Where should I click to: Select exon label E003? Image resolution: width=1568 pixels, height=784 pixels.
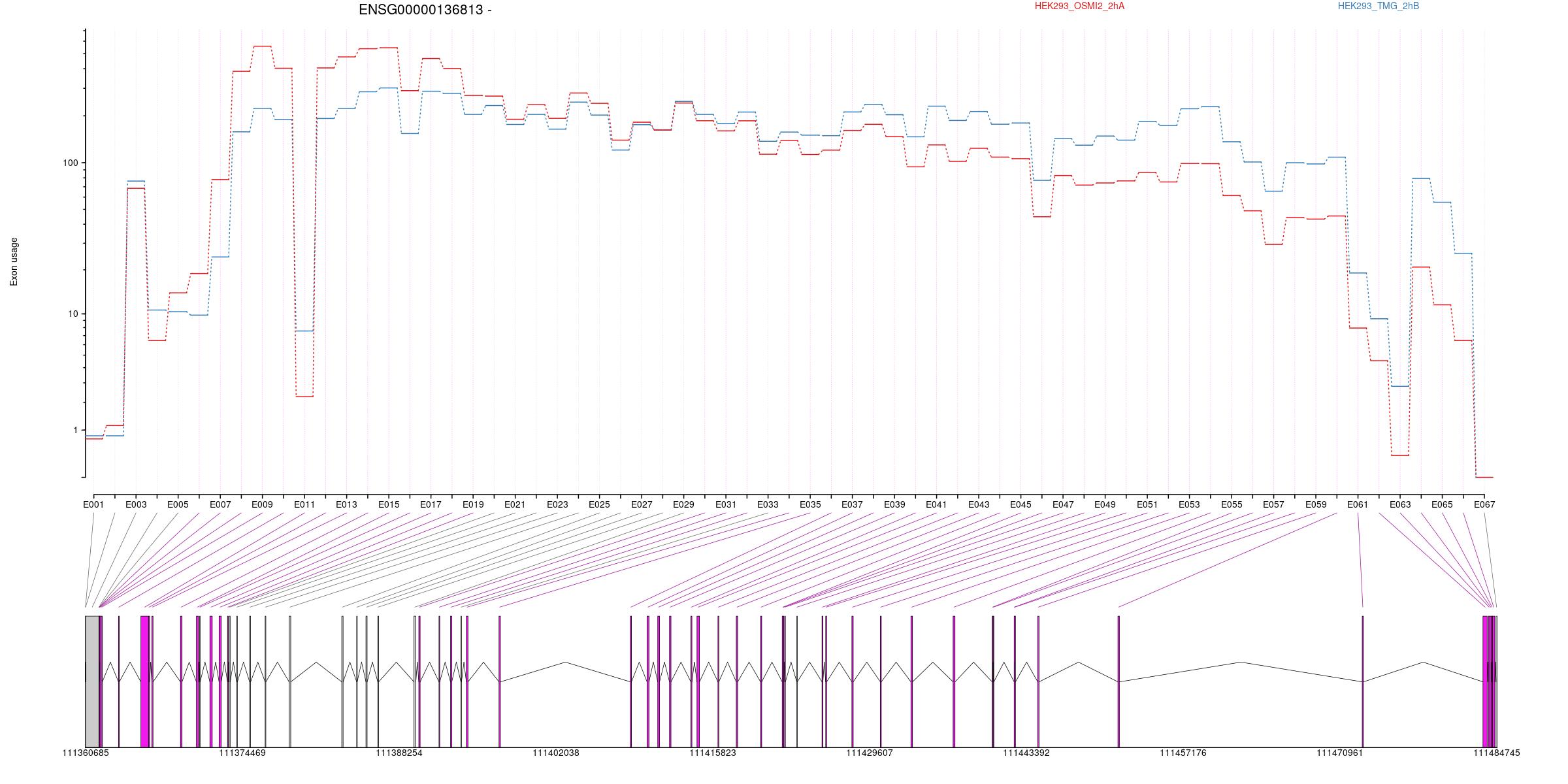click(136, 504)
